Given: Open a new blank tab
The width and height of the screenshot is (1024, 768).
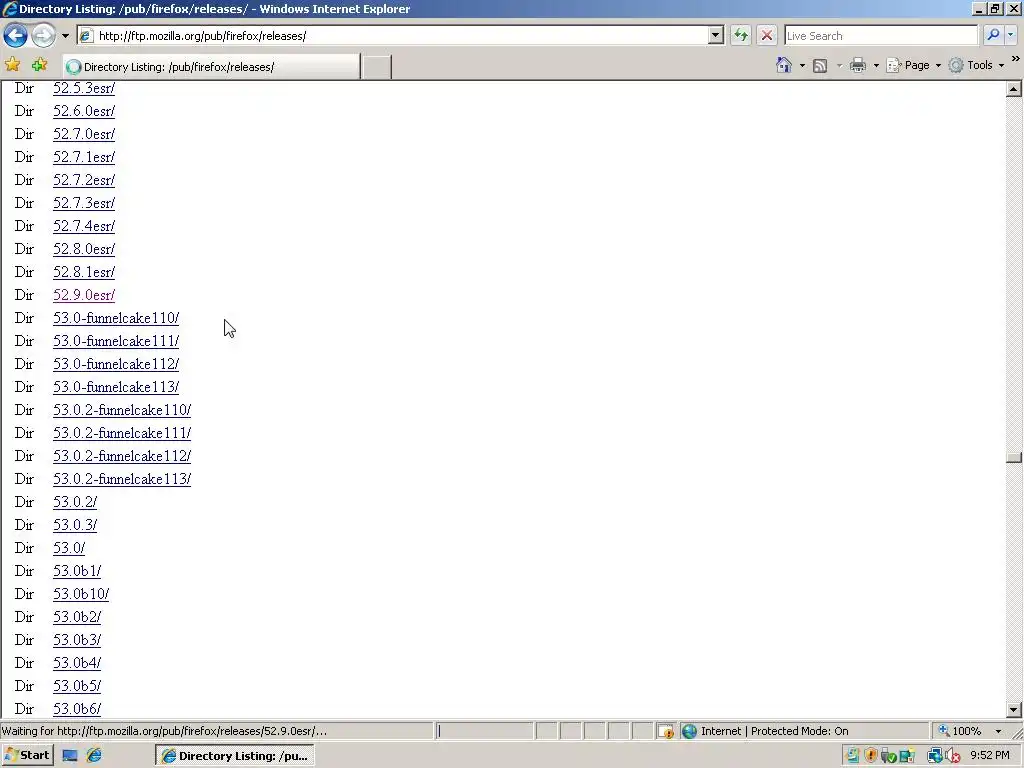Looking at the screenshot, I should [x=376, y=67].
